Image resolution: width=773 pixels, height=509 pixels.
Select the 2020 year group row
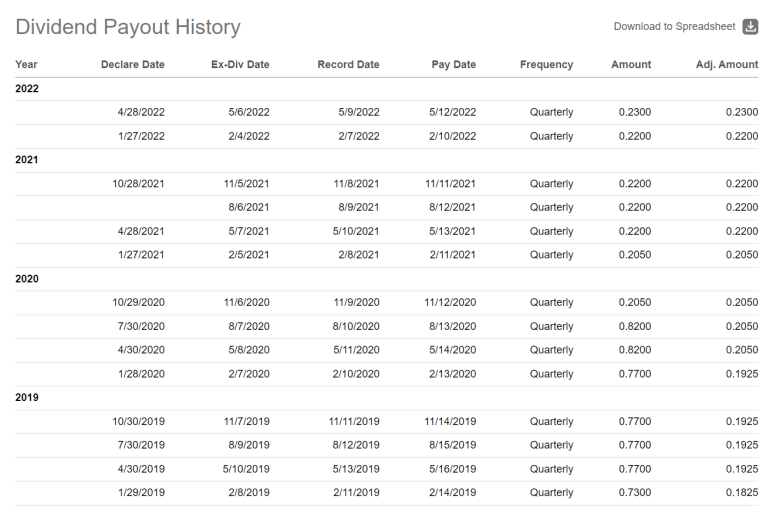[x=386, y=279]
